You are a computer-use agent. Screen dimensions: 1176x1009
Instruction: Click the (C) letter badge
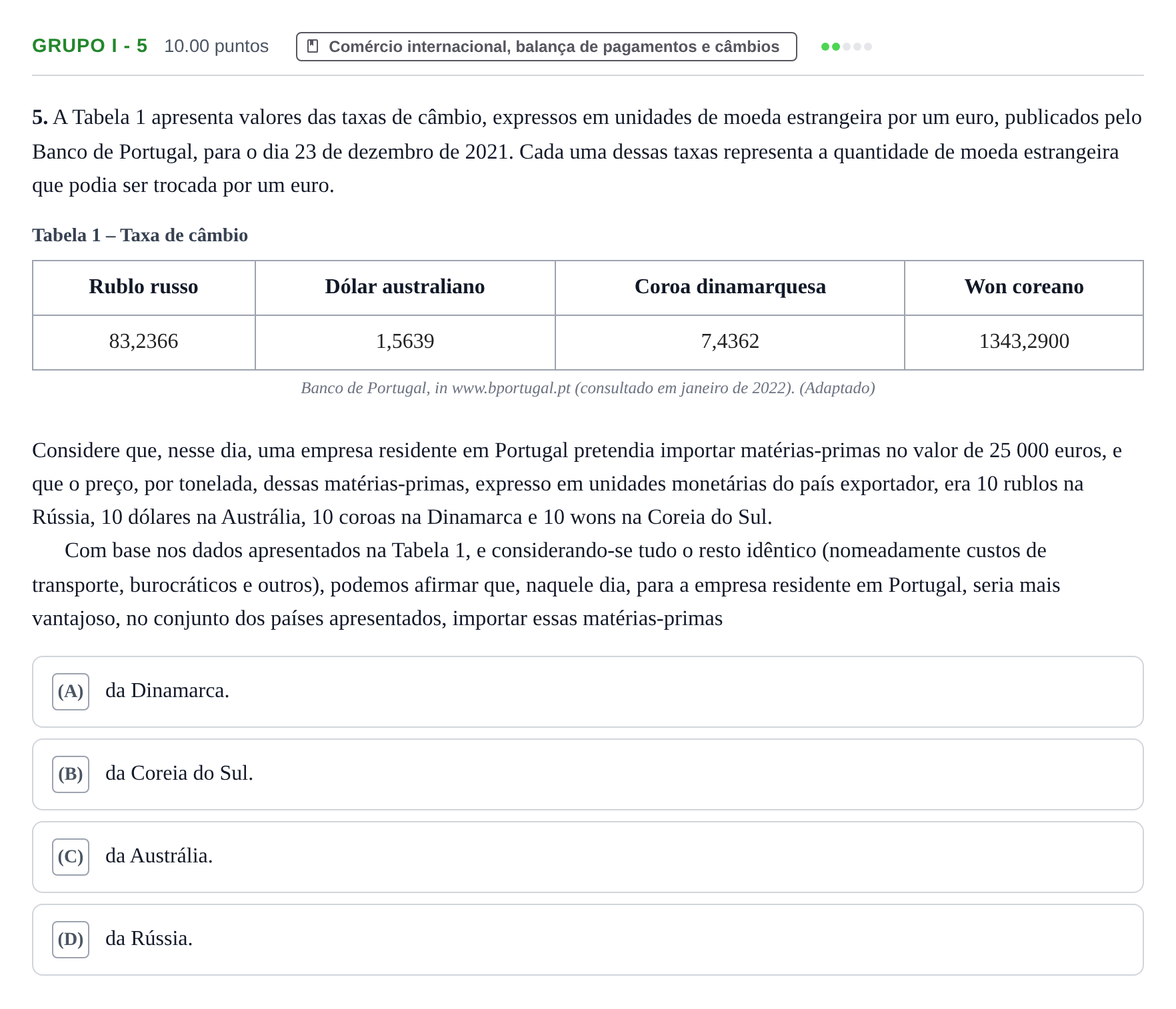click(71, 857)
